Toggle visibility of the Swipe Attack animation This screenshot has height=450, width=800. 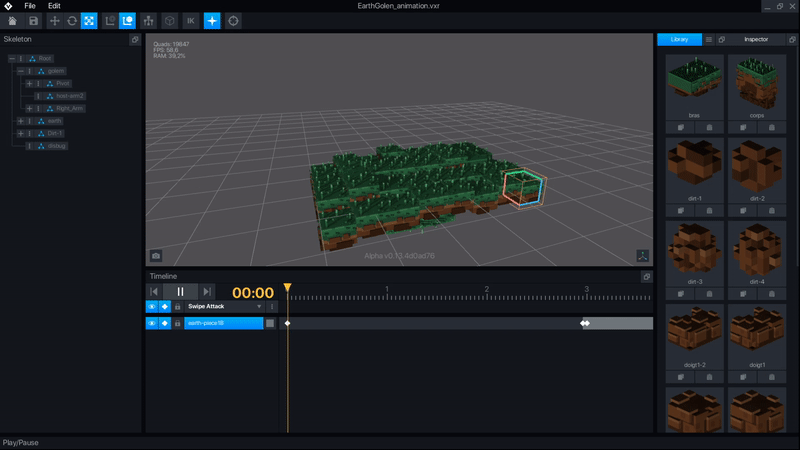152,307
